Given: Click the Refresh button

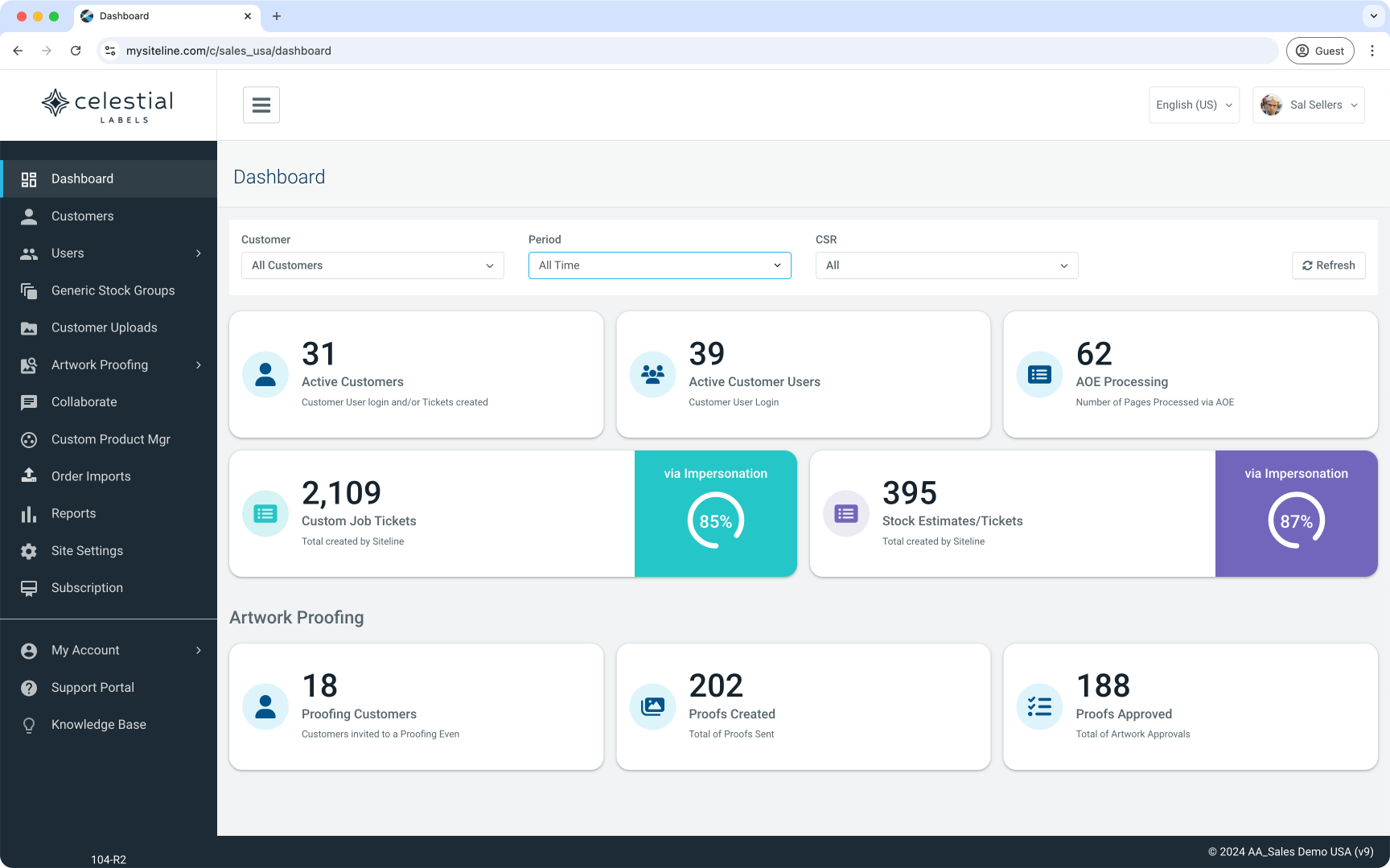Looking at the screenshot, I should click(1329, 265).
